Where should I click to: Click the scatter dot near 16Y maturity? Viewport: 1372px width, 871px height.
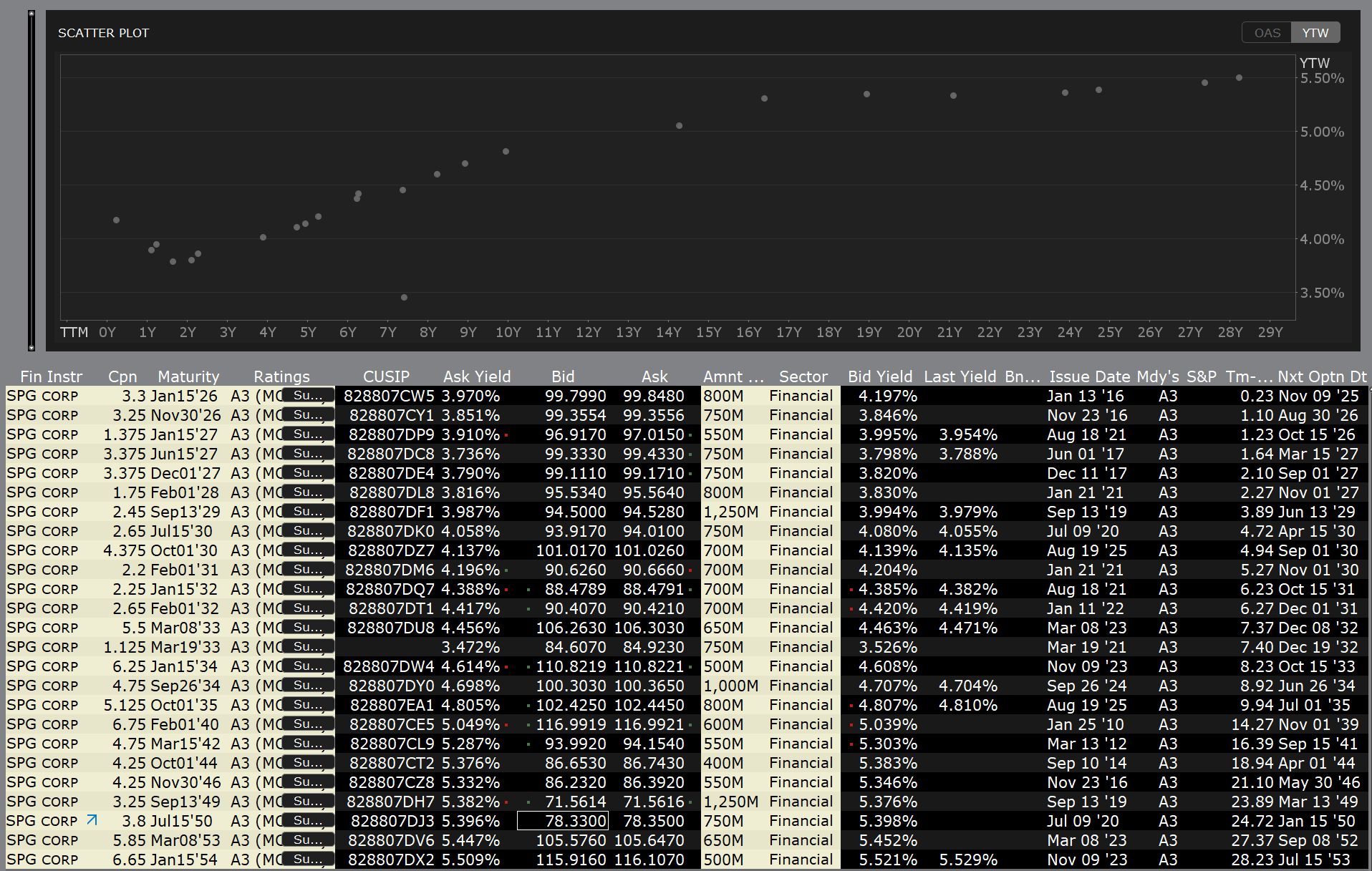764,99
